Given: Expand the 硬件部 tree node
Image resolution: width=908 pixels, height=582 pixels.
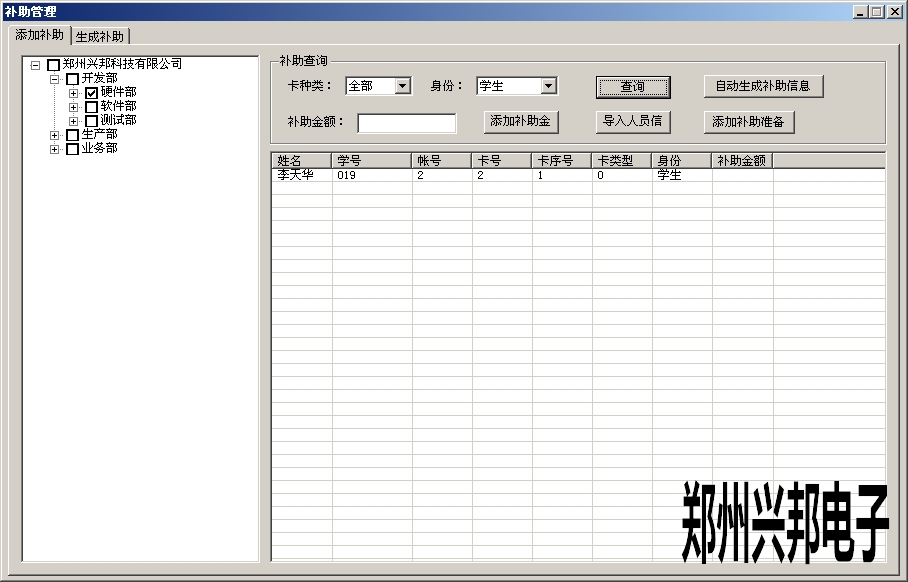Looking at the screenshot, I should [x=73, y=93].
